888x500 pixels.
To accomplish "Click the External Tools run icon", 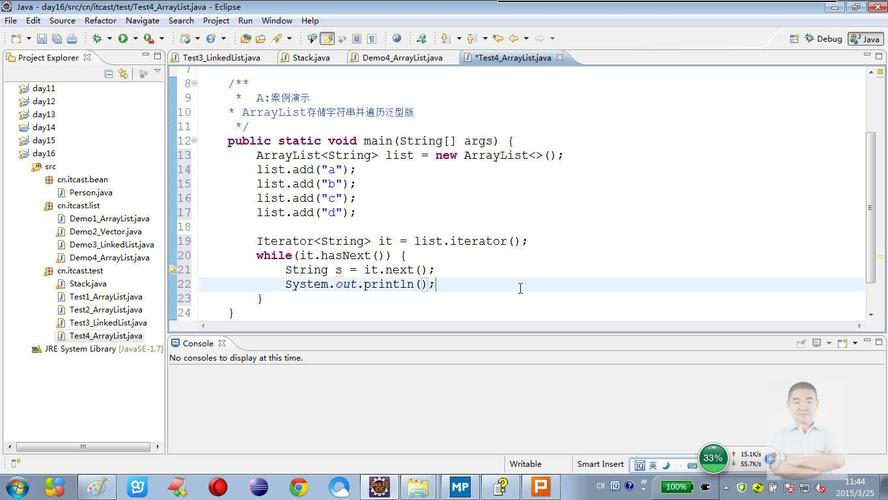I will pyautogui.click(x=148, y=39).
